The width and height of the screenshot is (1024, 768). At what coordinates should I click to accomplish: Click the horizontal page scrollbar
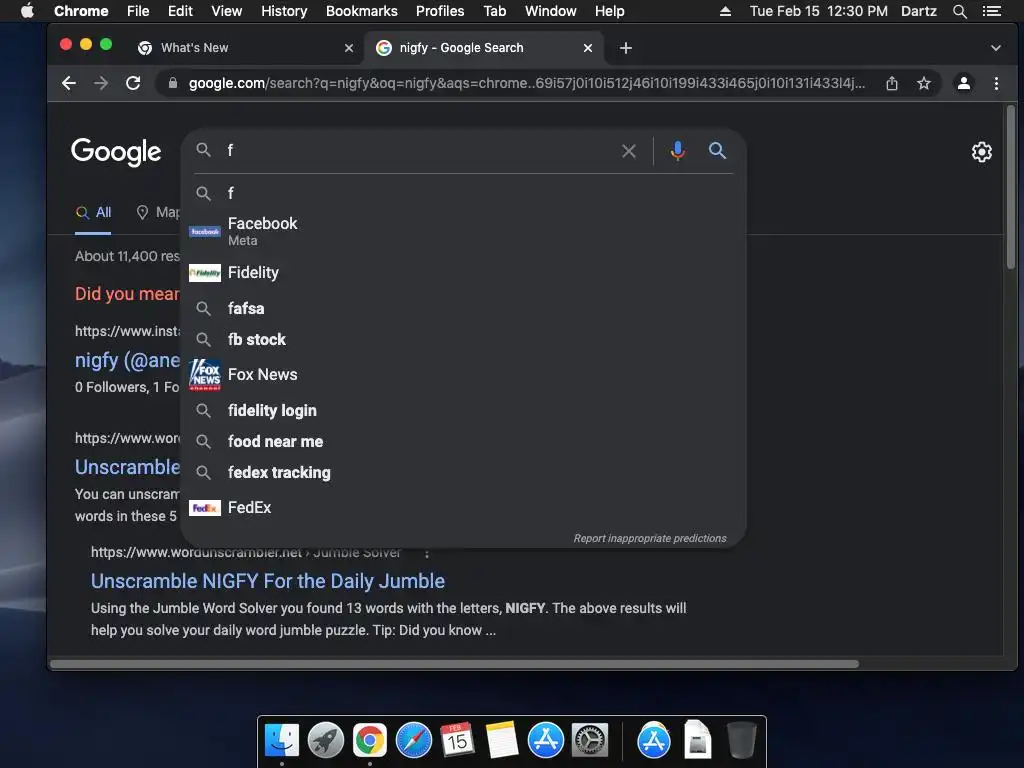pyautogui.click(x=455, y=664)
